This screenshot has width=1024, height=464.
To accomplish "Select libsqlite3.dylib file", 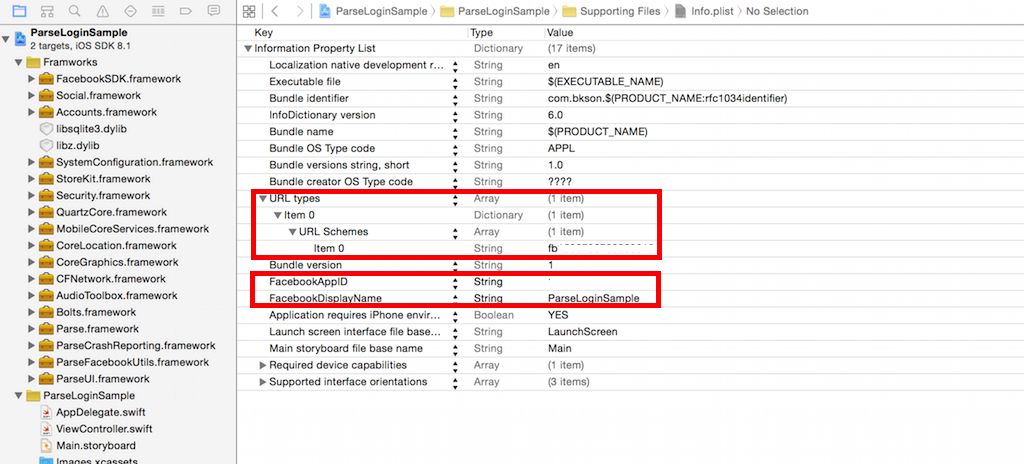I will pos(91,129).
